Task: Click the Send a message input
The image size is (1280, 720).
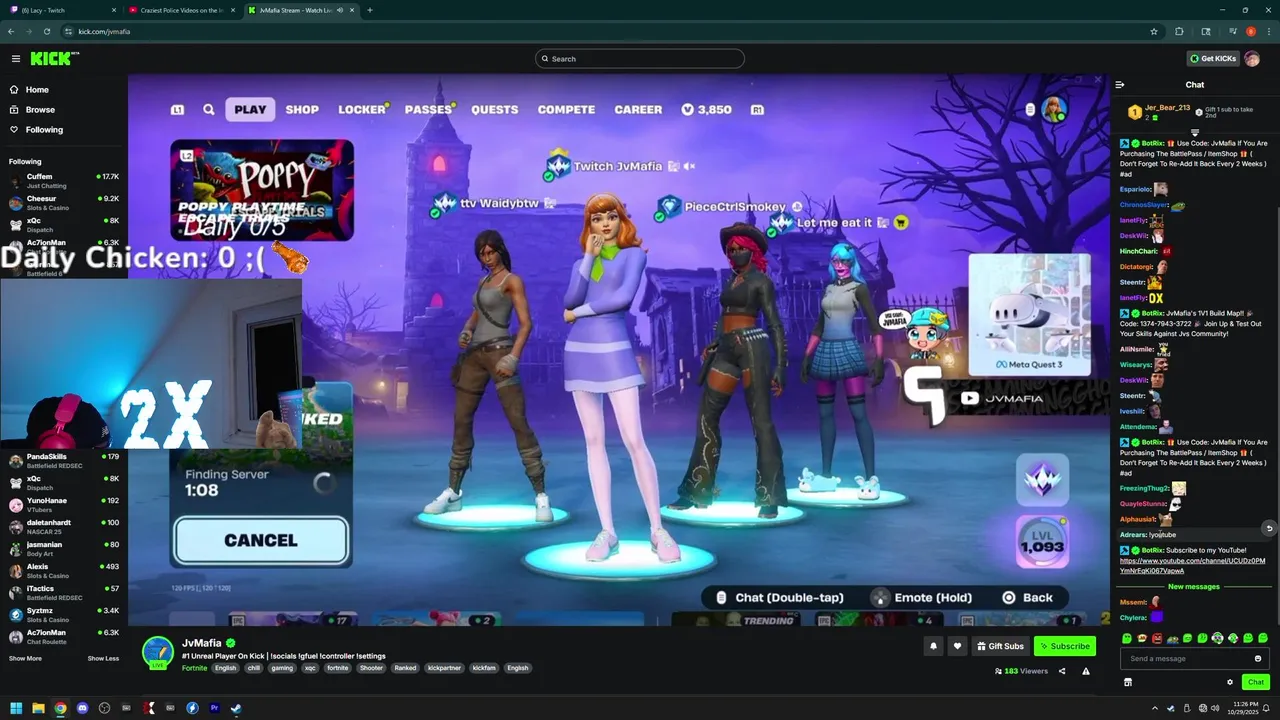Action: coord(1194,659)
